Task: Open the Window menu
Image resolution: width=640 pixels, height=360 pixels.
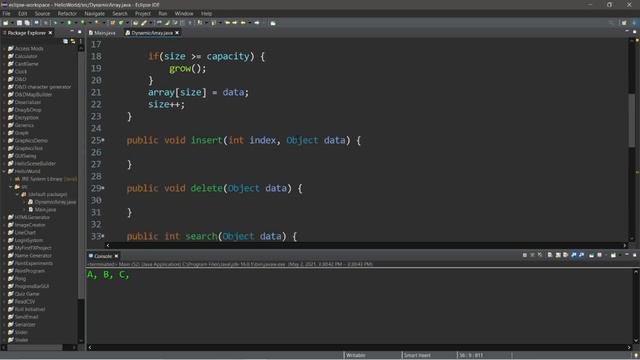Action: [184, 13]
